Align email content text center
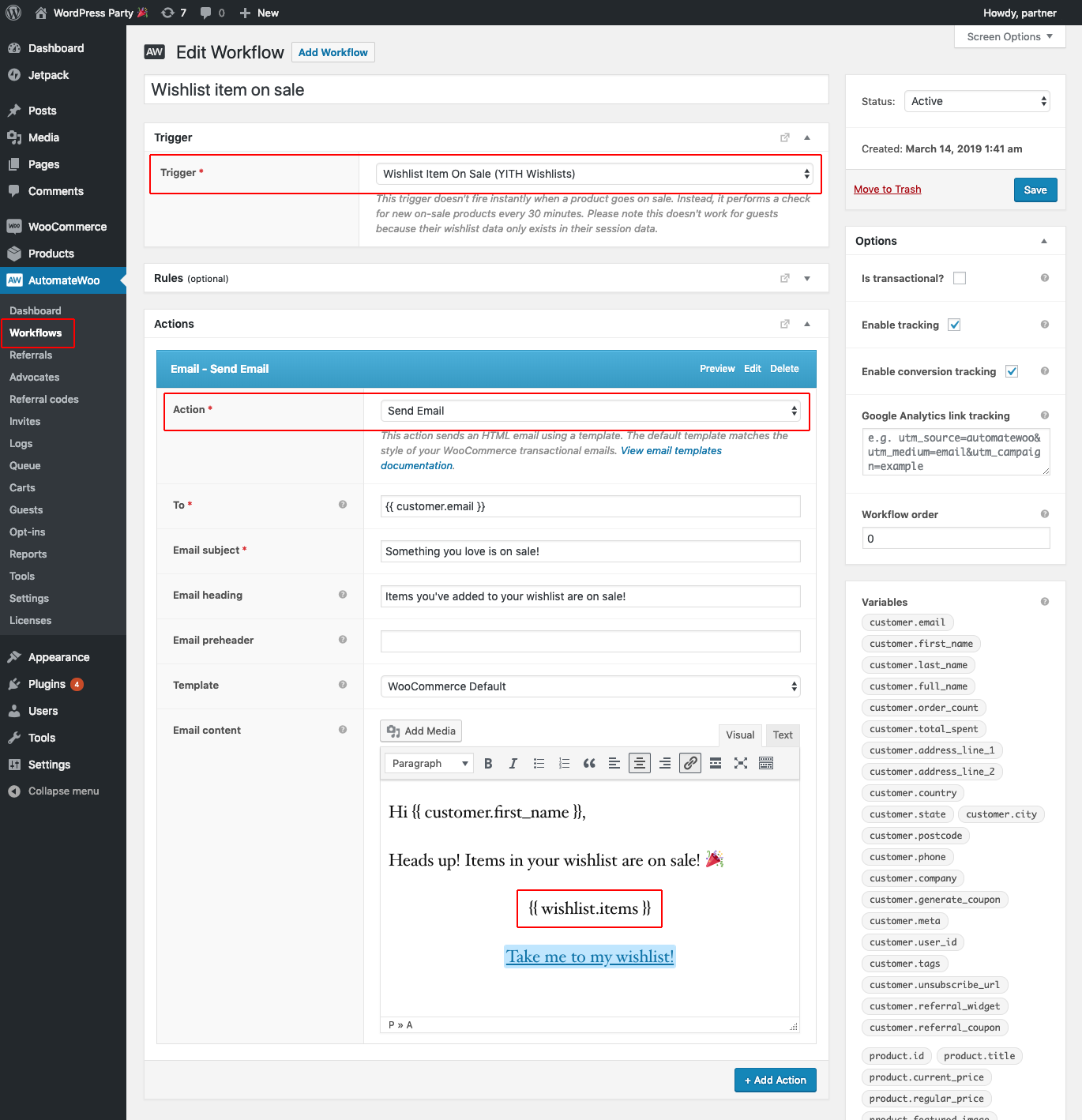The width and height of the screenshot is (1082, 1120). click(x=640, y=763)
